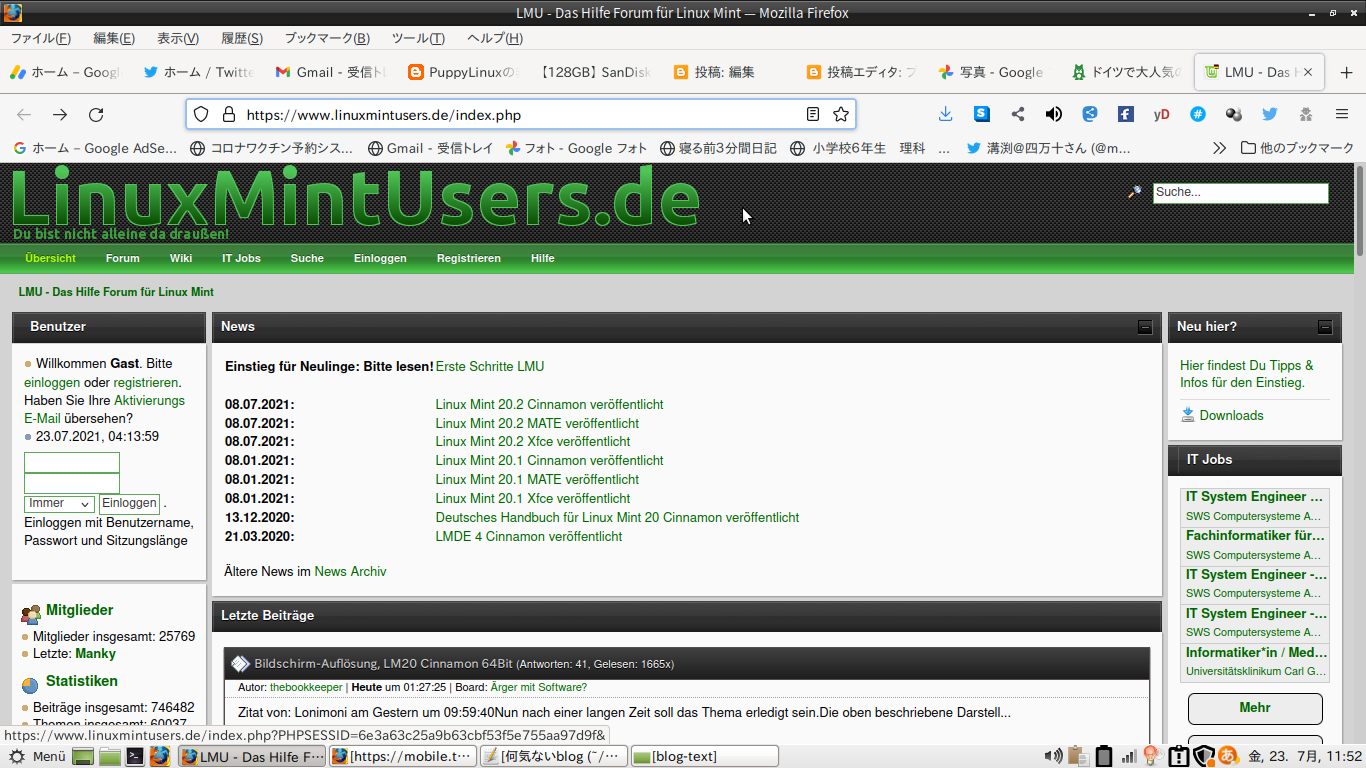
Task: Click the URL address bar
Action: point(520,114)
